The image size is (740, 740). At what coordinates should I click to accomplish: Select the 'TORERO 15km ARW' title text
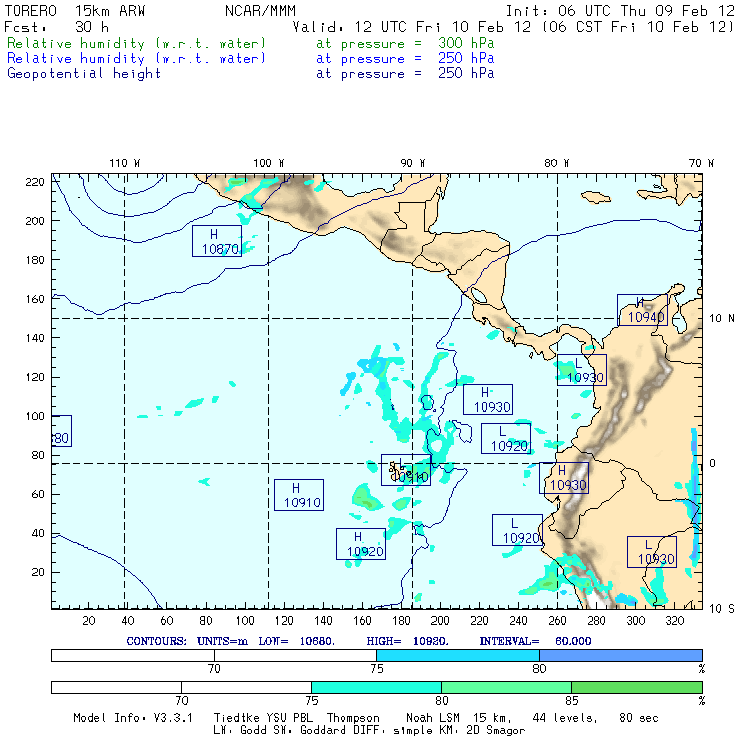click(x=75, y=10)
